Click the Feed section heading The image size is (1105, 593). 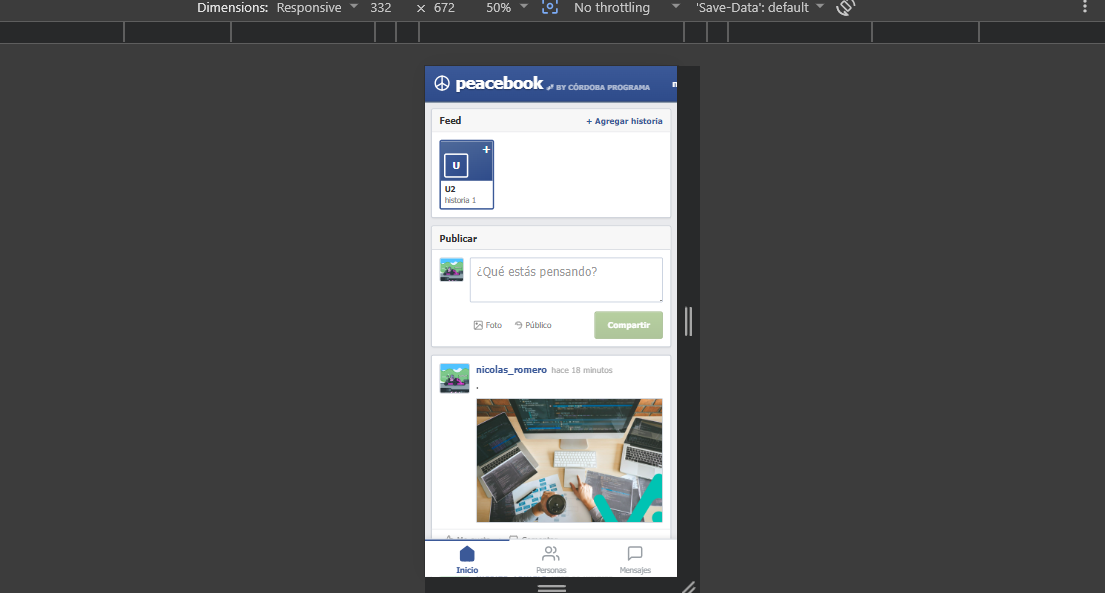coord(450,121)
